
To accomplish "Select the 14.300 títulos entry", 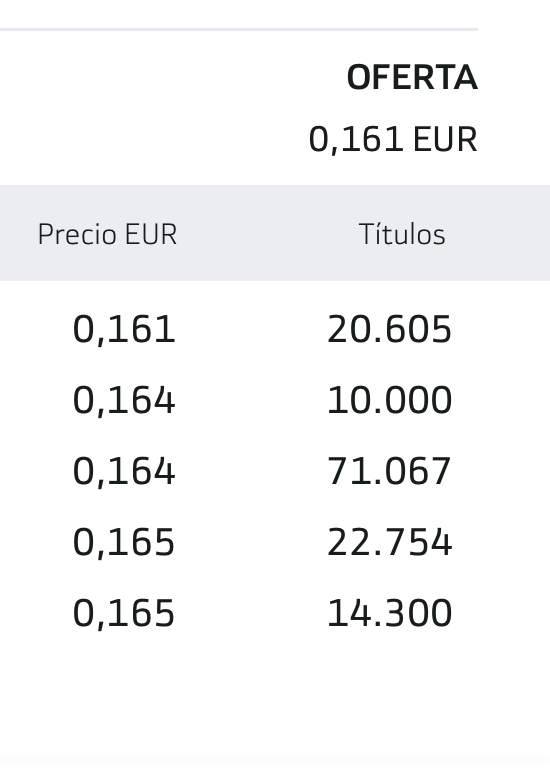I will click(389, 613).
